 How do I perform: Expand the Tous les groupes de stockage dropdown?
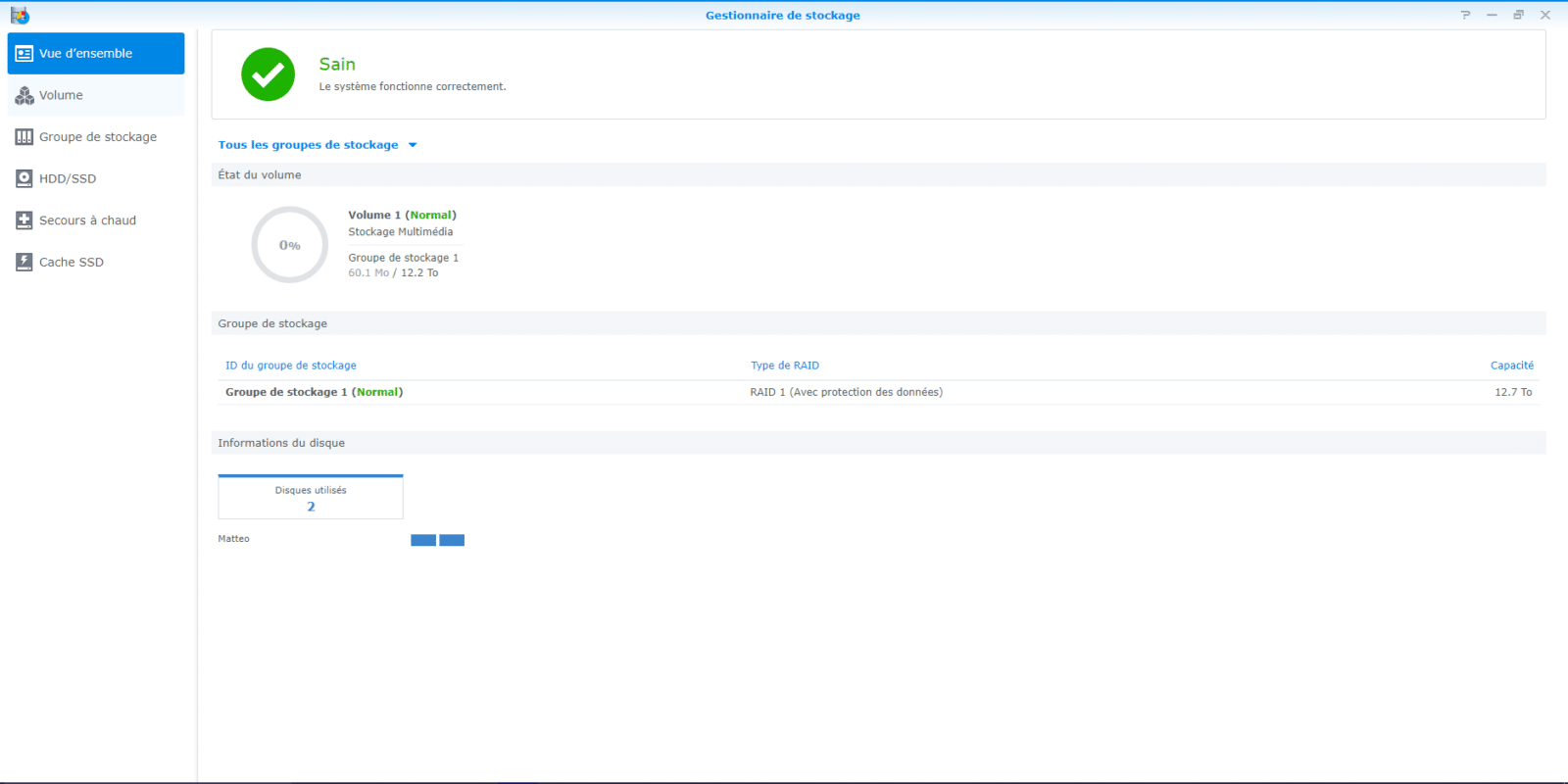308,145
